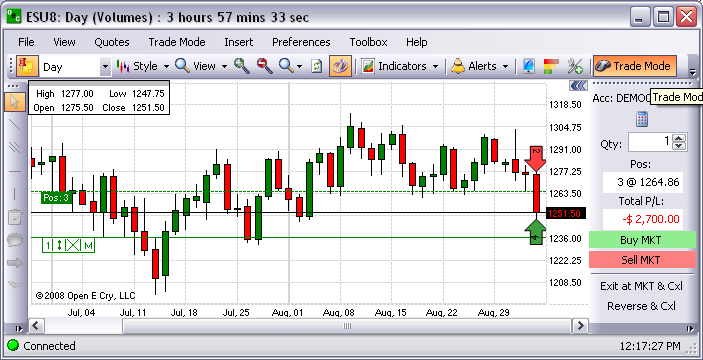
Task: Select the line drawing tool
Action: 14,125
